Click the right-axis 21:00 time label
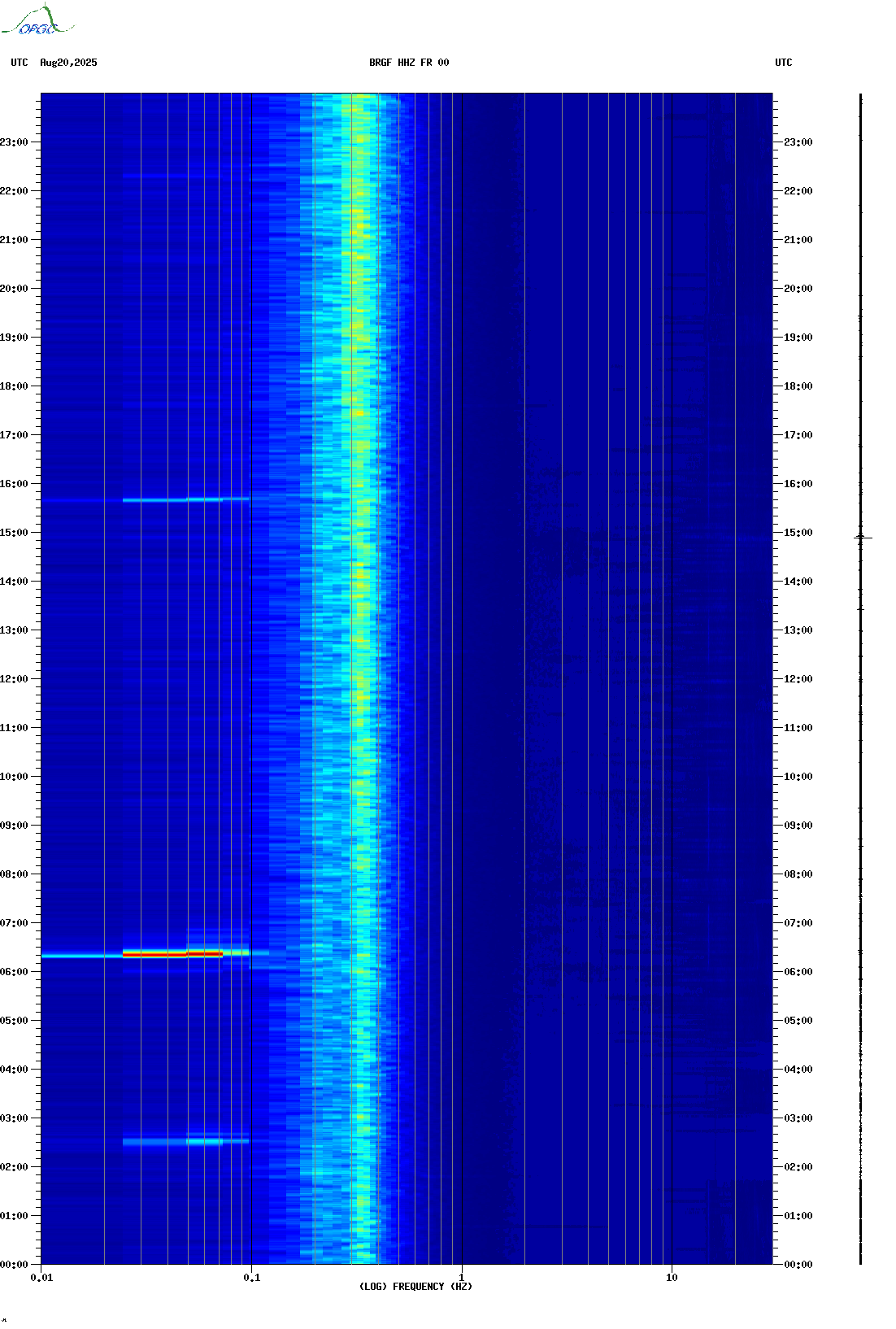This screenshot has height=1329, width=896. pyautogui.click(x=798, y=240)
